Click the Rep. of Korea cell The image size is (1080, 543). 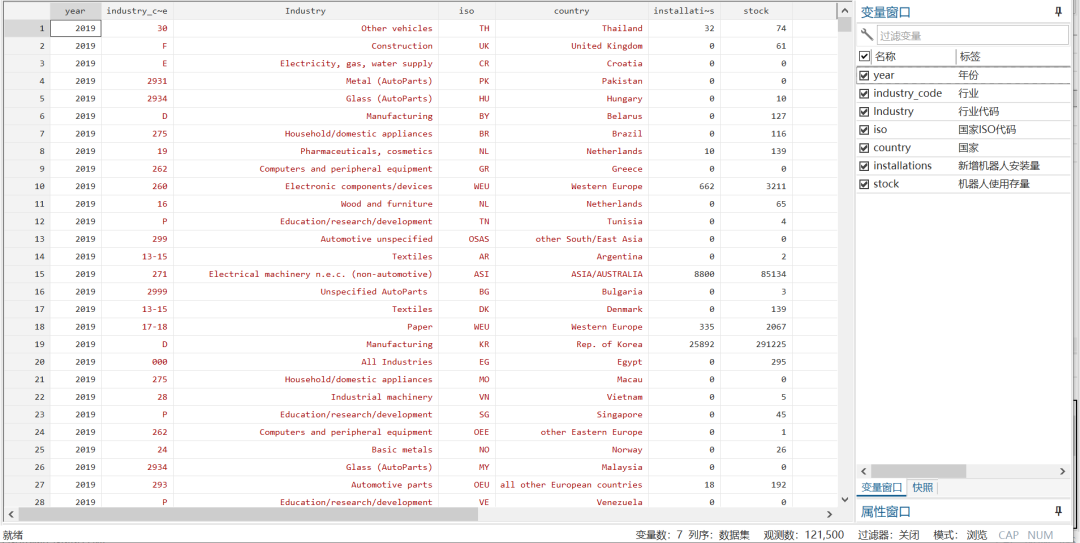[x=572, y=344]
